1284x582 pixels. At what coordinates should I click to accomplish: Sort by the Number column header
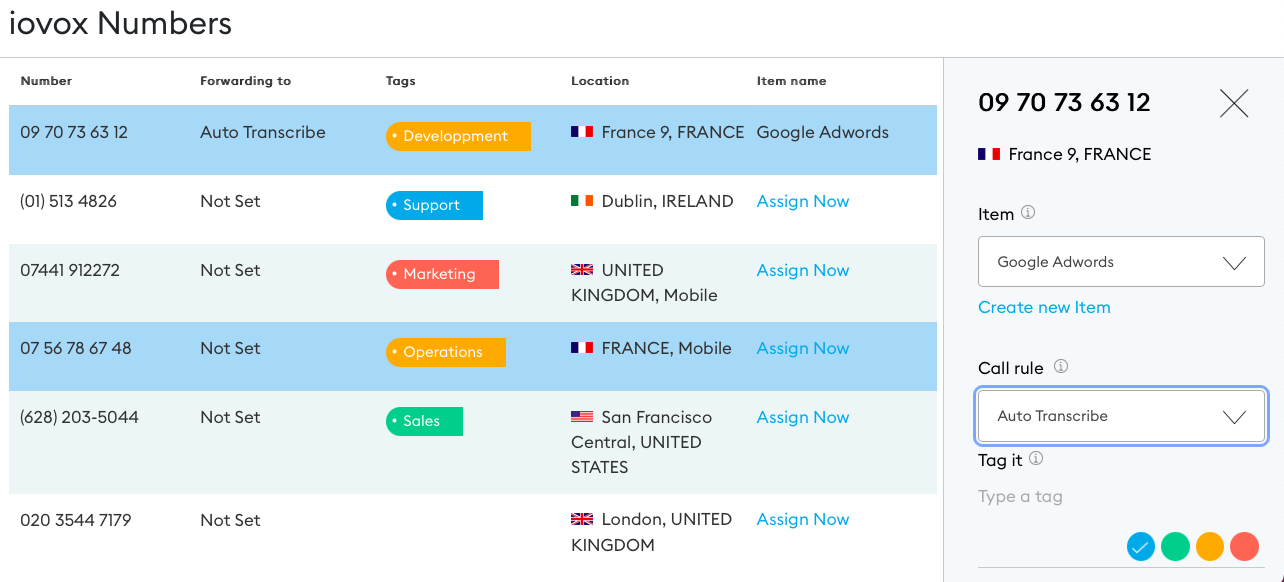point(46,81)
